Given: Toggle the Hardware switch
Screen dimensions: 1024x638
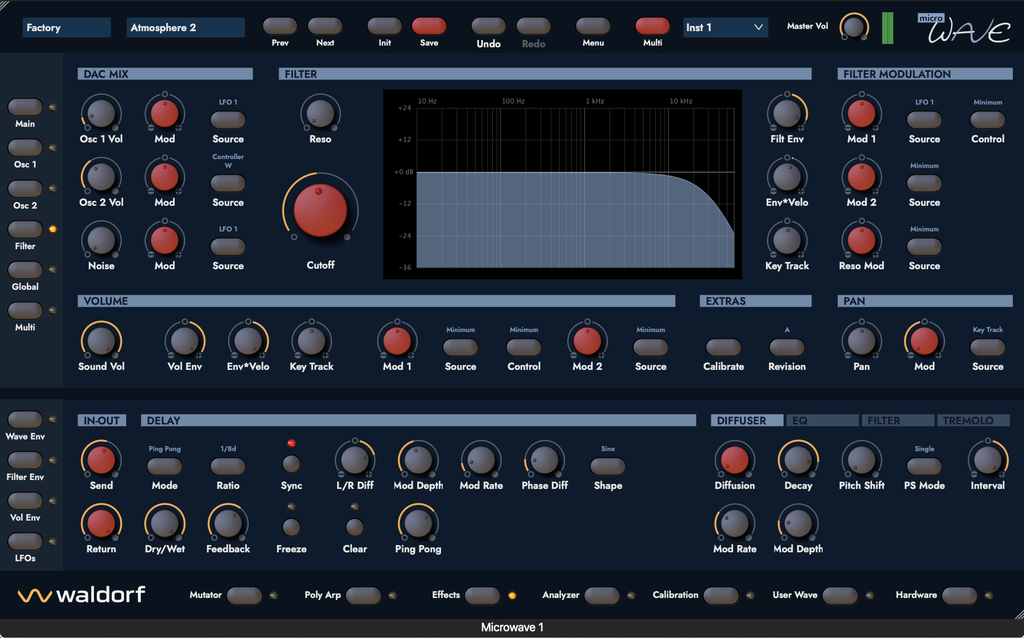Looking at the screenshot, I should click(x=959, y=595).
